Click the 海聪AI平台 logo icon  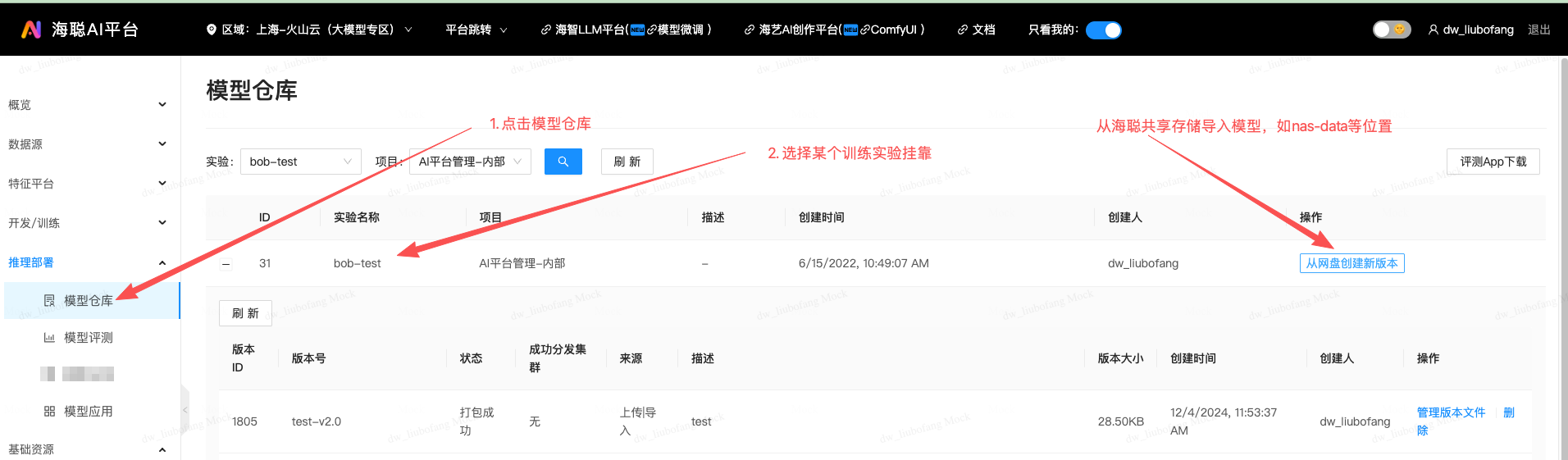click(x=31, y=30)
